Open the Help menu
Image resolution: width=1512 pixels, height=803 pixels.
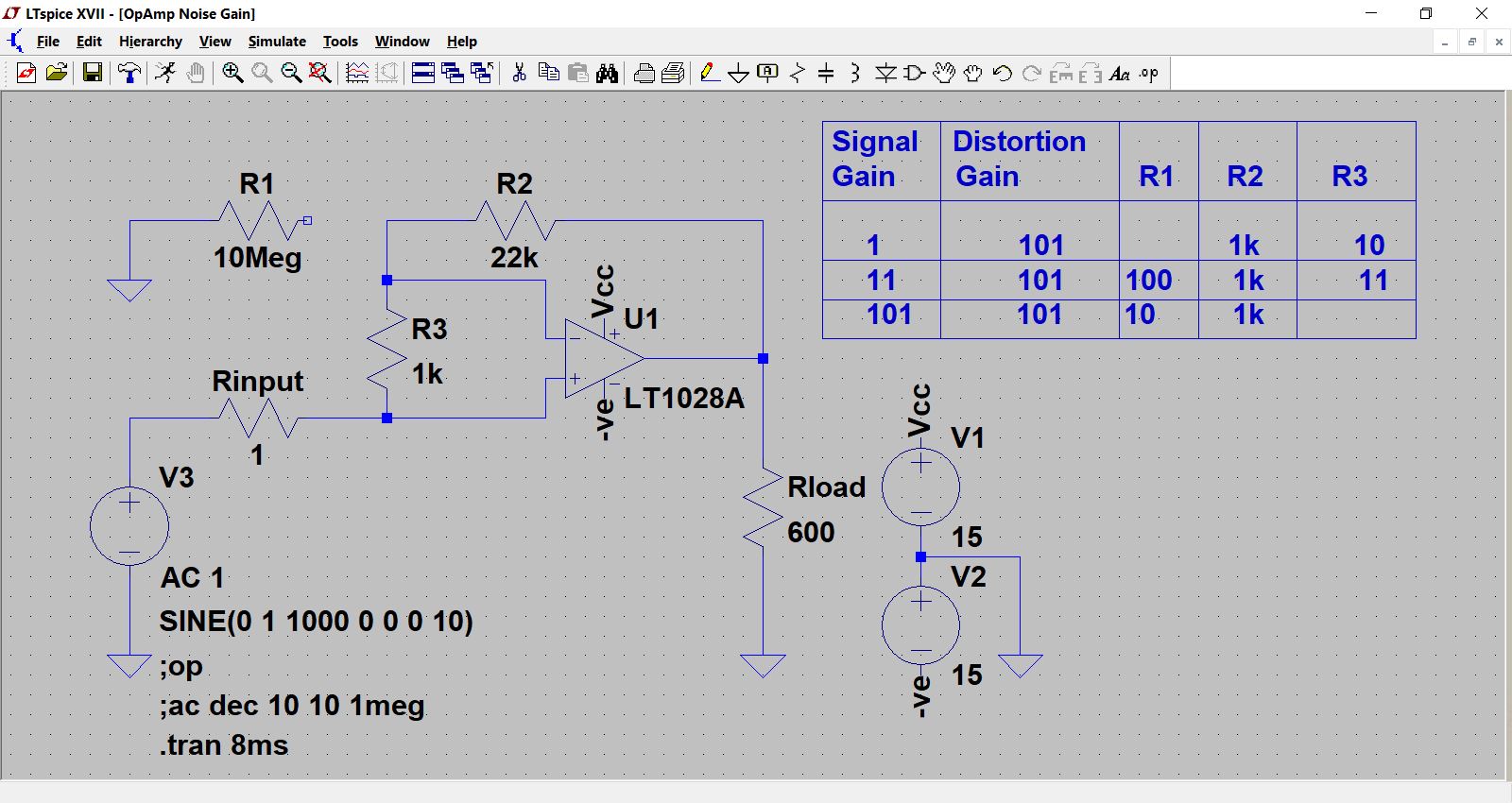(462, 42)
